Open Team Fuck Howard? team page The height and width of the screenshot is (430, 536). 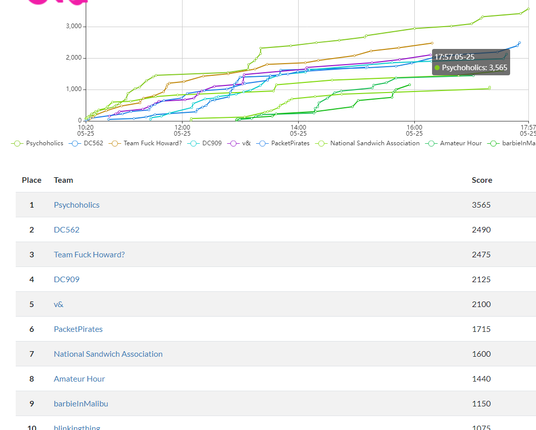pyautogui.click(x=89, y=255)
